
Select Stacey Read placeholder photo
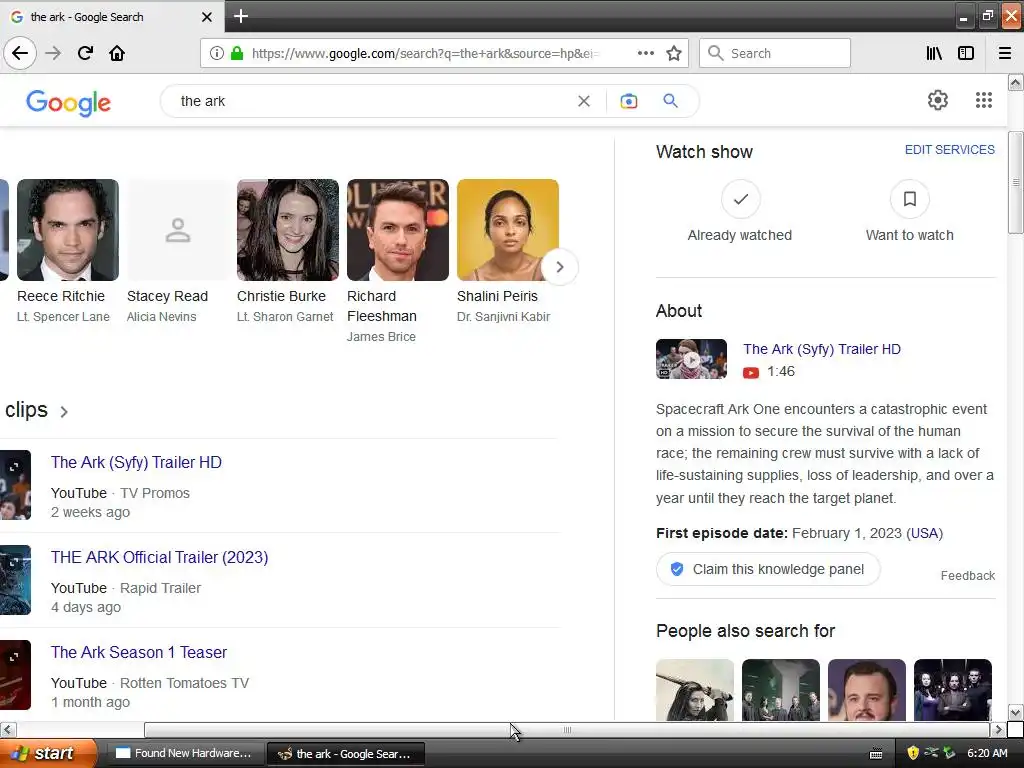click(178, 230)
